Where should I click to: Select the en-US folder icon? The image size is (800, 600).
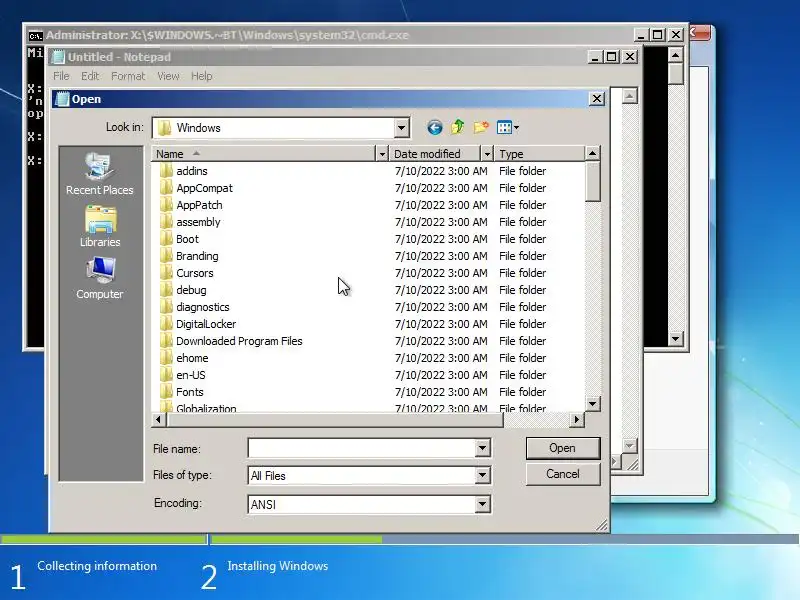click(x=166, y=375)
